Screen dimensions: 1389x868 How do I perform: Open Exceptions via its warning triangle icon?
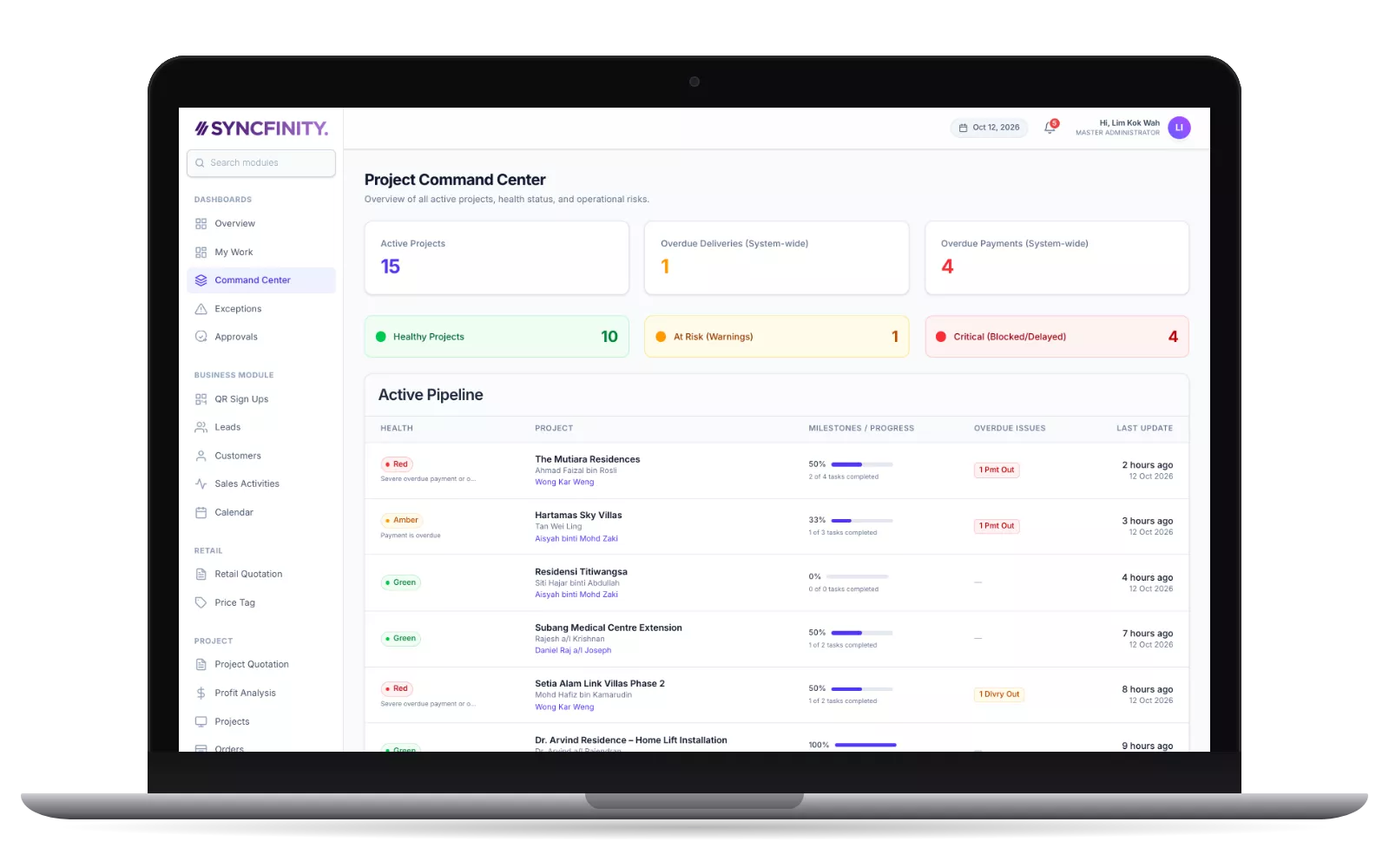201,309
